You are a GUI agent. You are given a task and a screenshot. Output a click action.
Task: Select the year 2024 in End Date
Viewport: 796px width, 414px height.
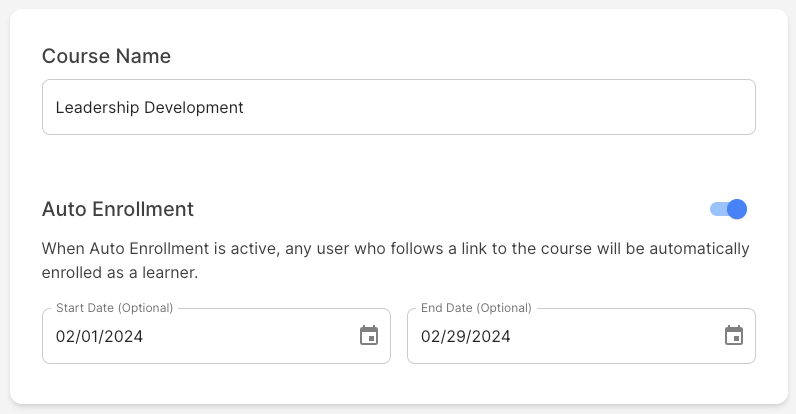(490, 336)
